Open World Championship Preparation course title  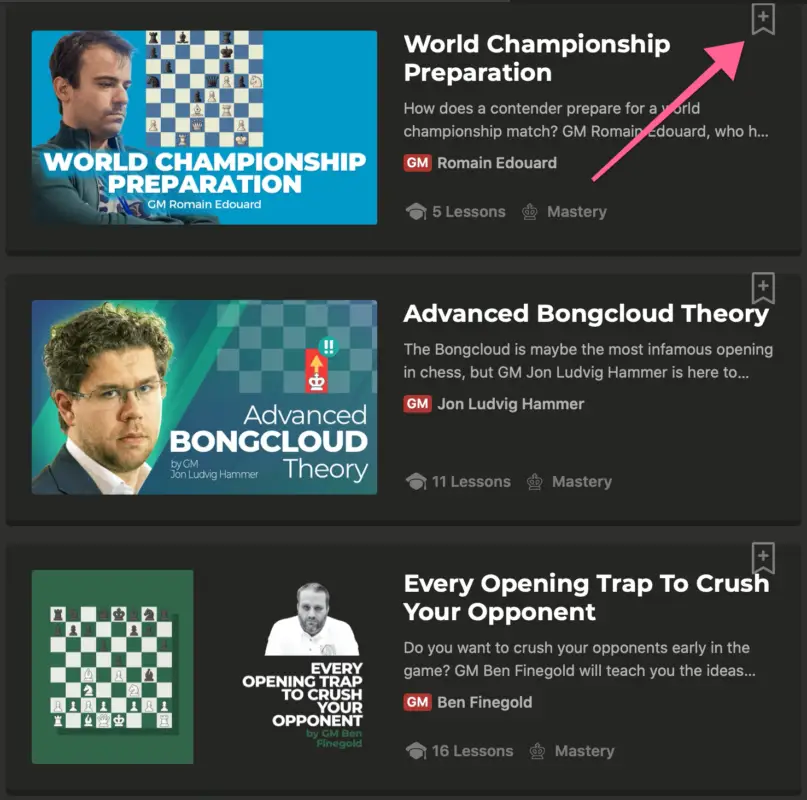tap(537, 58)
